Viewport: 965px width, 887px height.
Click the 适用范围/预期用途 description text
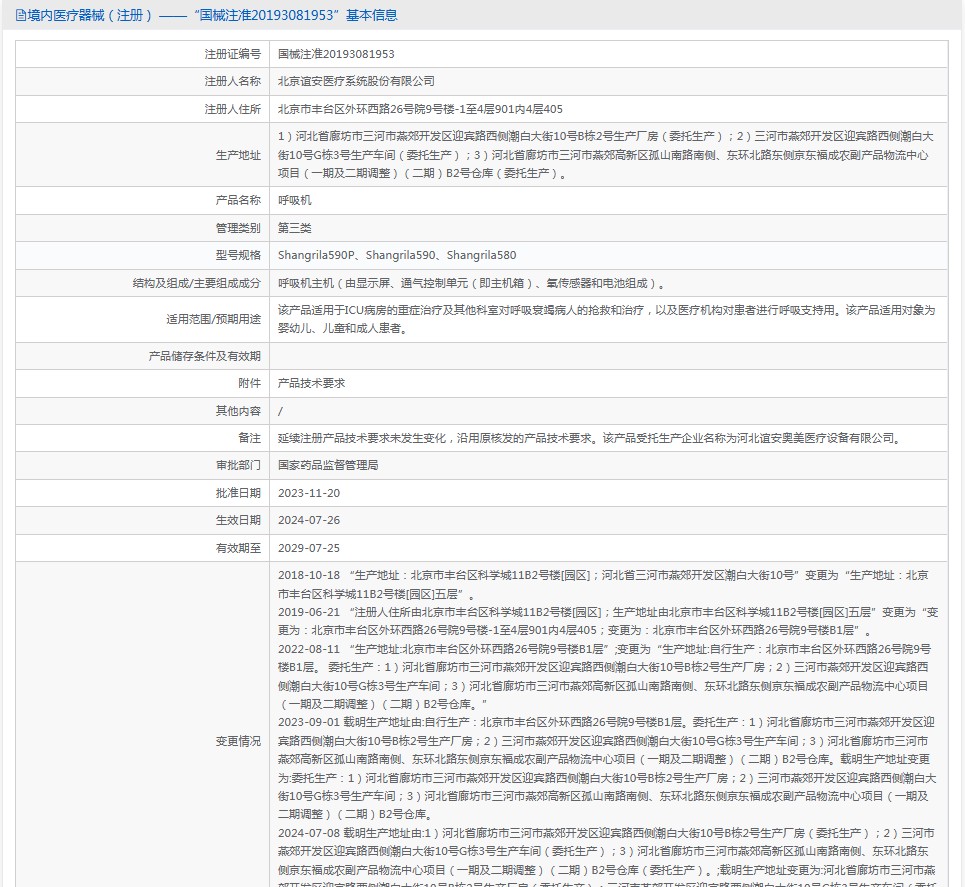click(606, 319)
